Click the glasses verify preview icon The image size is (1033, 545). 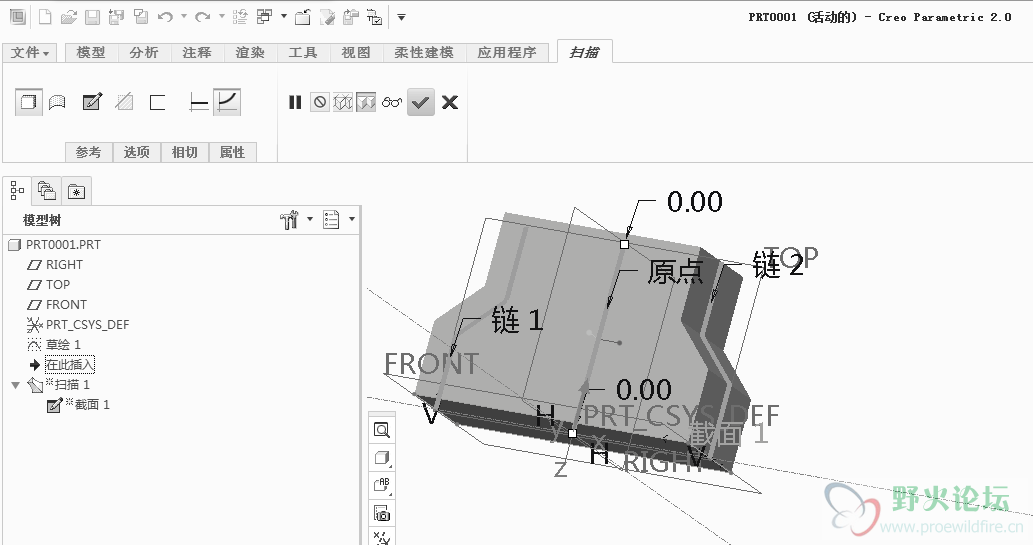tap(392, 102)
